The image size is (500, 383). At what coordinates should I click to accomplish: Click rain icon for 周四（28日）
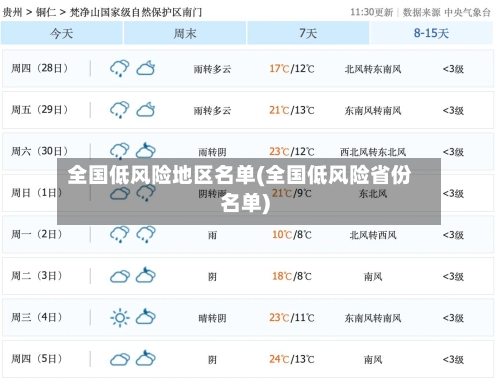pos(120,68)
